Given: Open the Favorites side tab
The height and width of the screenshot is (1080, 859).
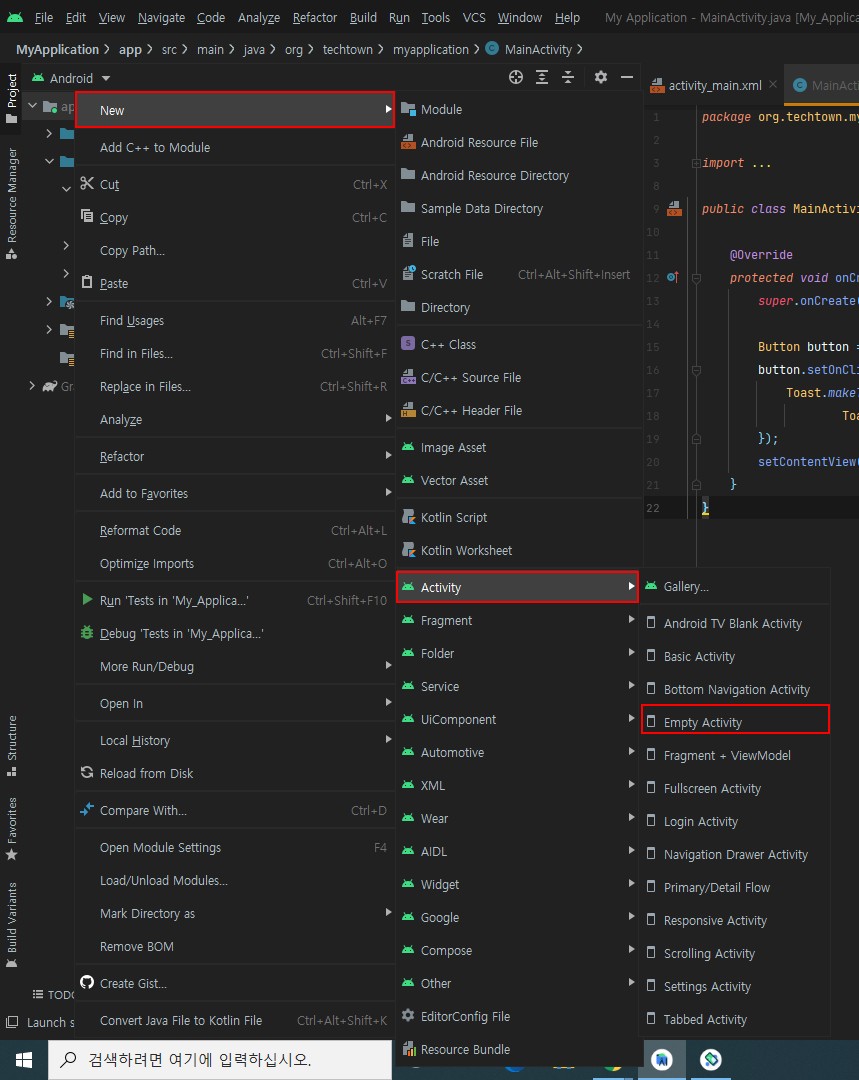Looking at the screenshot, I should coord(11,829).
